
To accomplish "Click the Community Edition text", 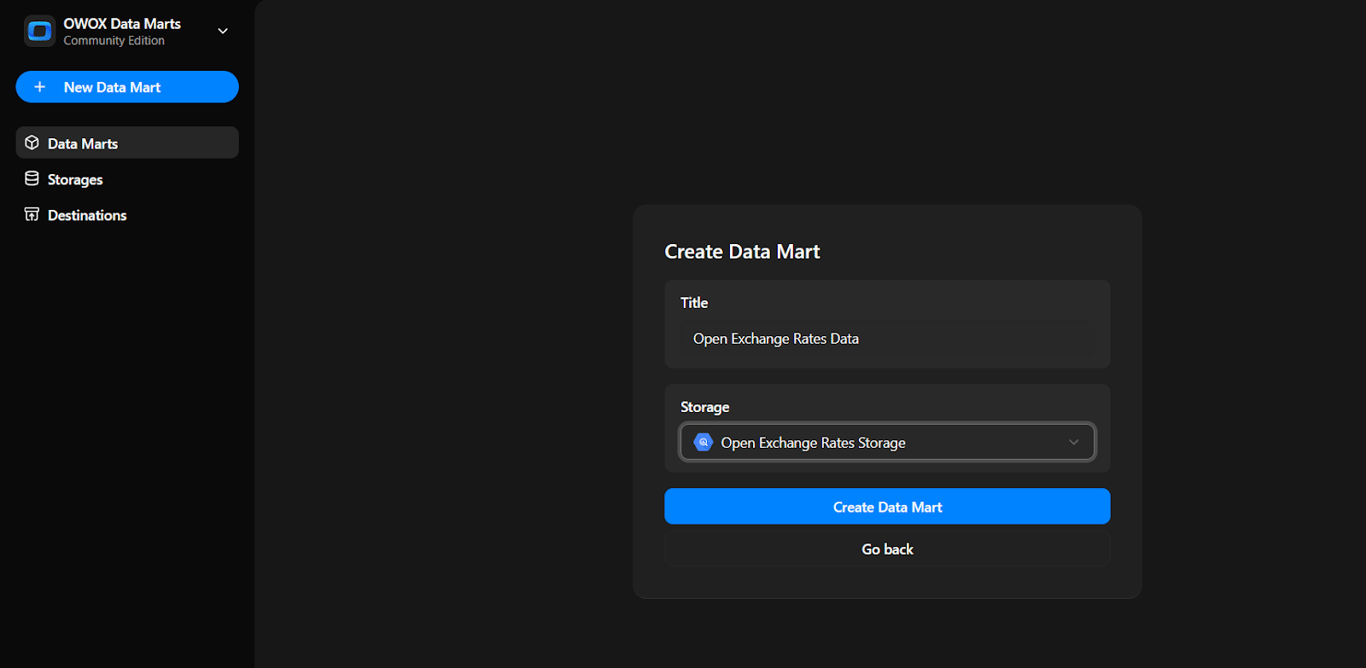I will coord(114,41).
